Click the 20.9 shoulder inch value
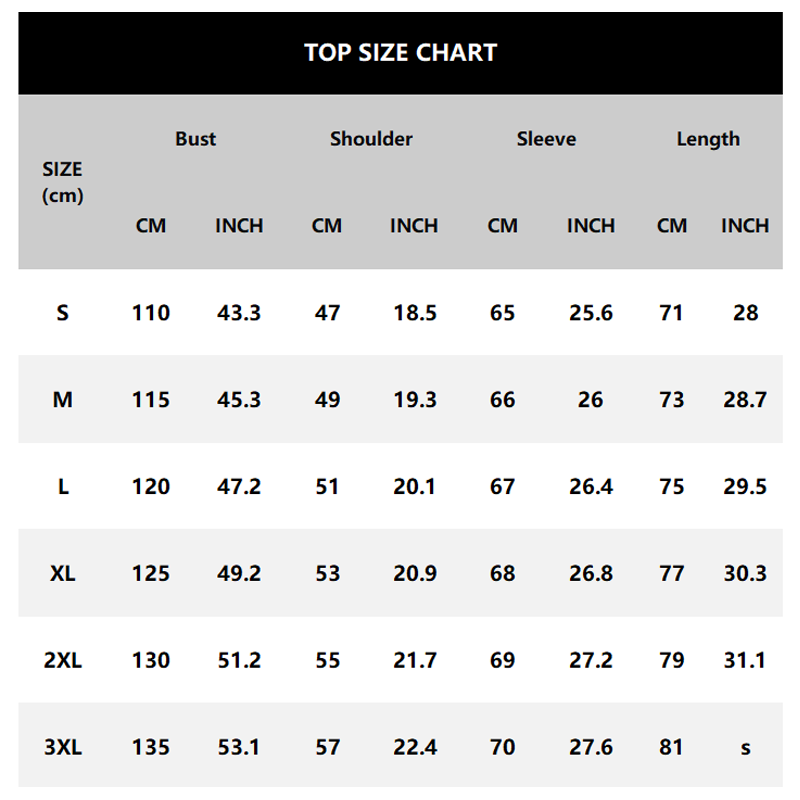Viewport: 800px width, 800px height. (415, 574)
